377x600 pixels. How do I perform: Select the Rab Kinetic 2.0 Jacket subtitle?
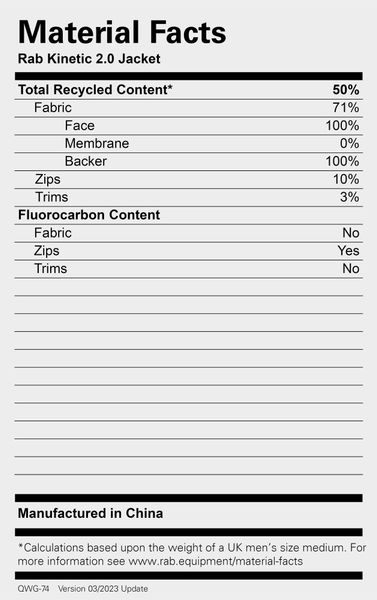pos(89,59)
